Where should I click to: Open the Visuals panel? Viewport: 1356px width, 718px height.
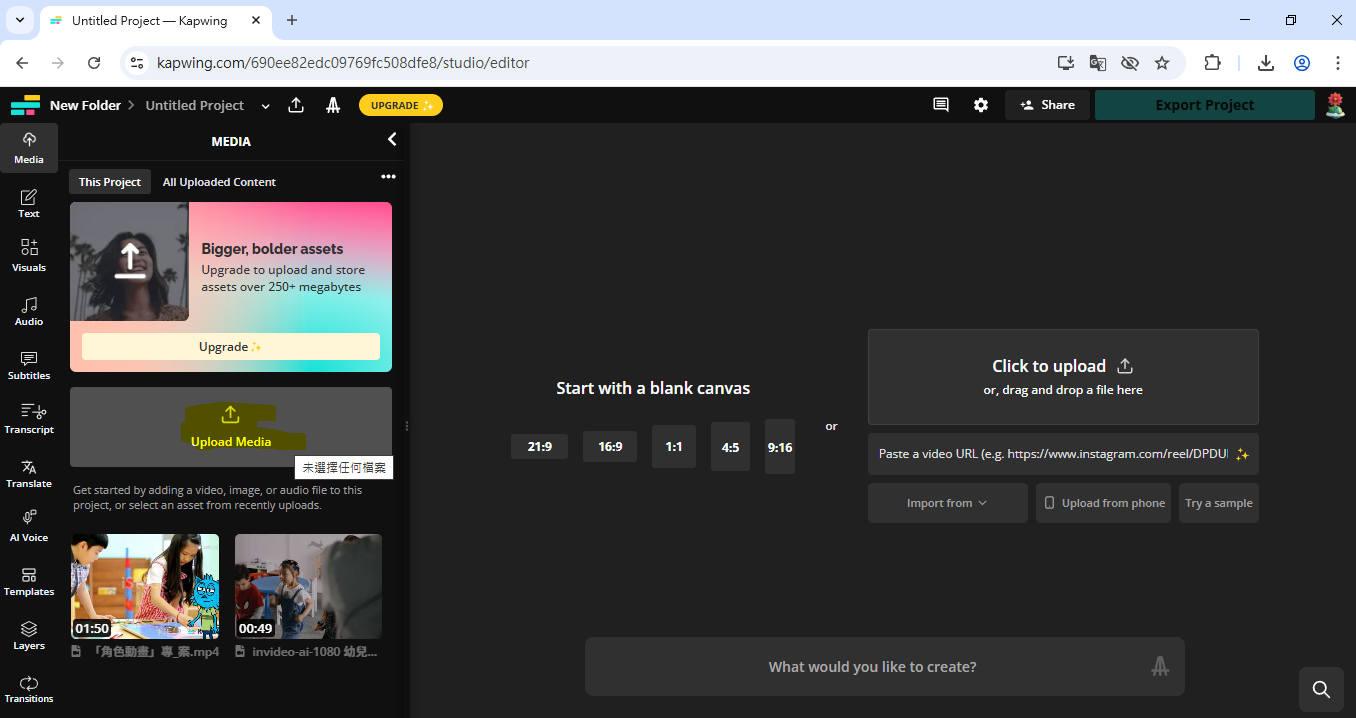pyautogui.click(x=29, y=256)
